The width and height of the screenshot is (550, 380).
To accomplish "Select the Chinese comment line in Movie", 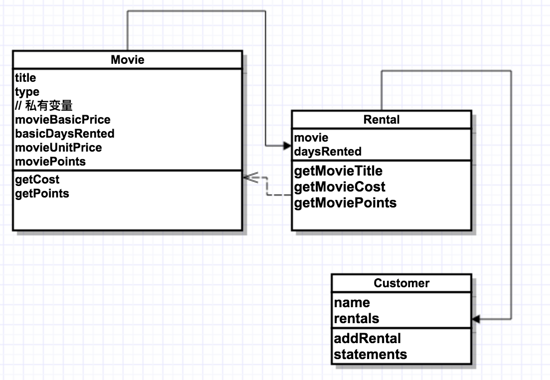I will pyautogui.click(x=44, y=106).
